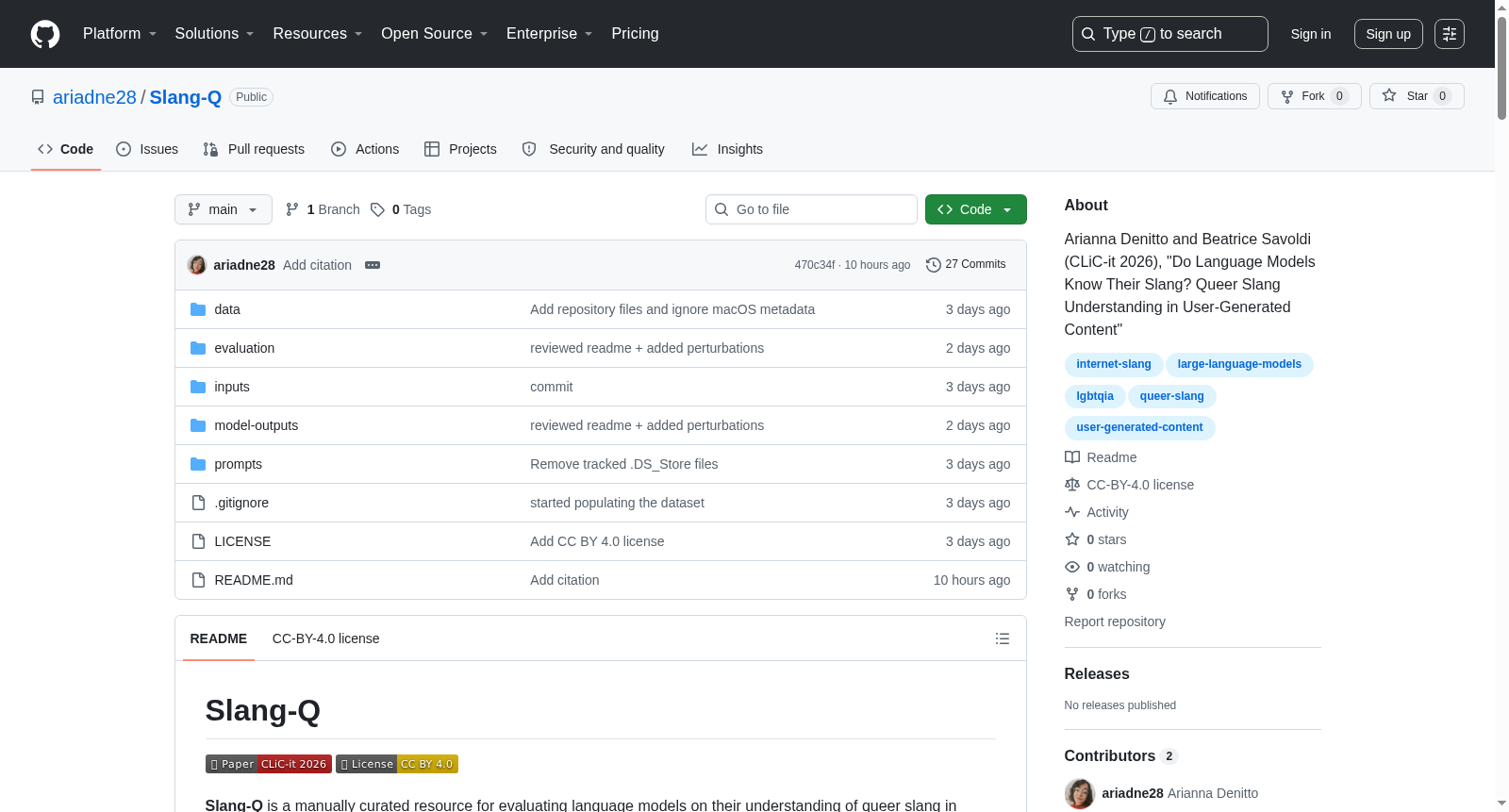Image resolution: width=1509 pixels, height=812 pixels.
Task: Click the fork icon beside 0 forks
Action: point(1072,594)
